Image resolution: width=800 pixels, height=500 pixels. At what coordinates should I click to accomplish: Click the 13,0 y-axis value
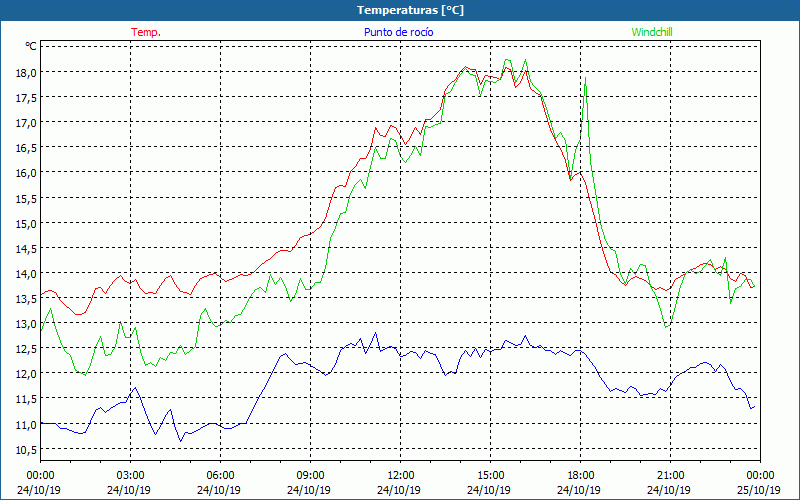coord(27,324)
